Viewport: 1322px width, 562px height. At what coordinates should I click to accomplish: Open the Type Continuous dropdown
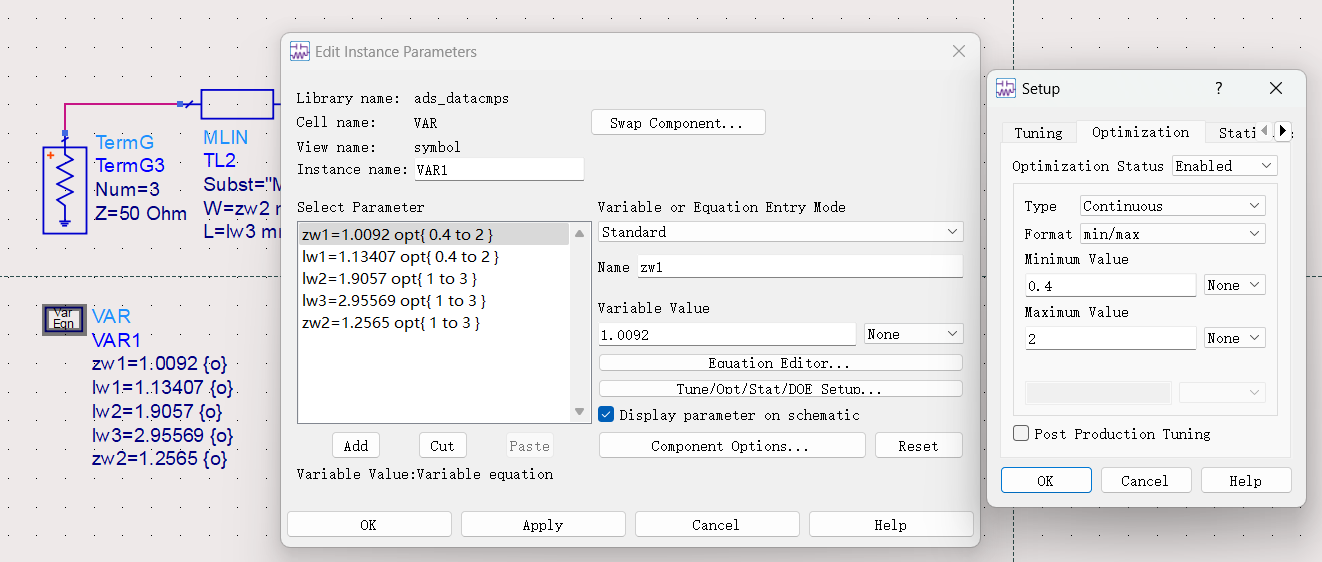1173,206
